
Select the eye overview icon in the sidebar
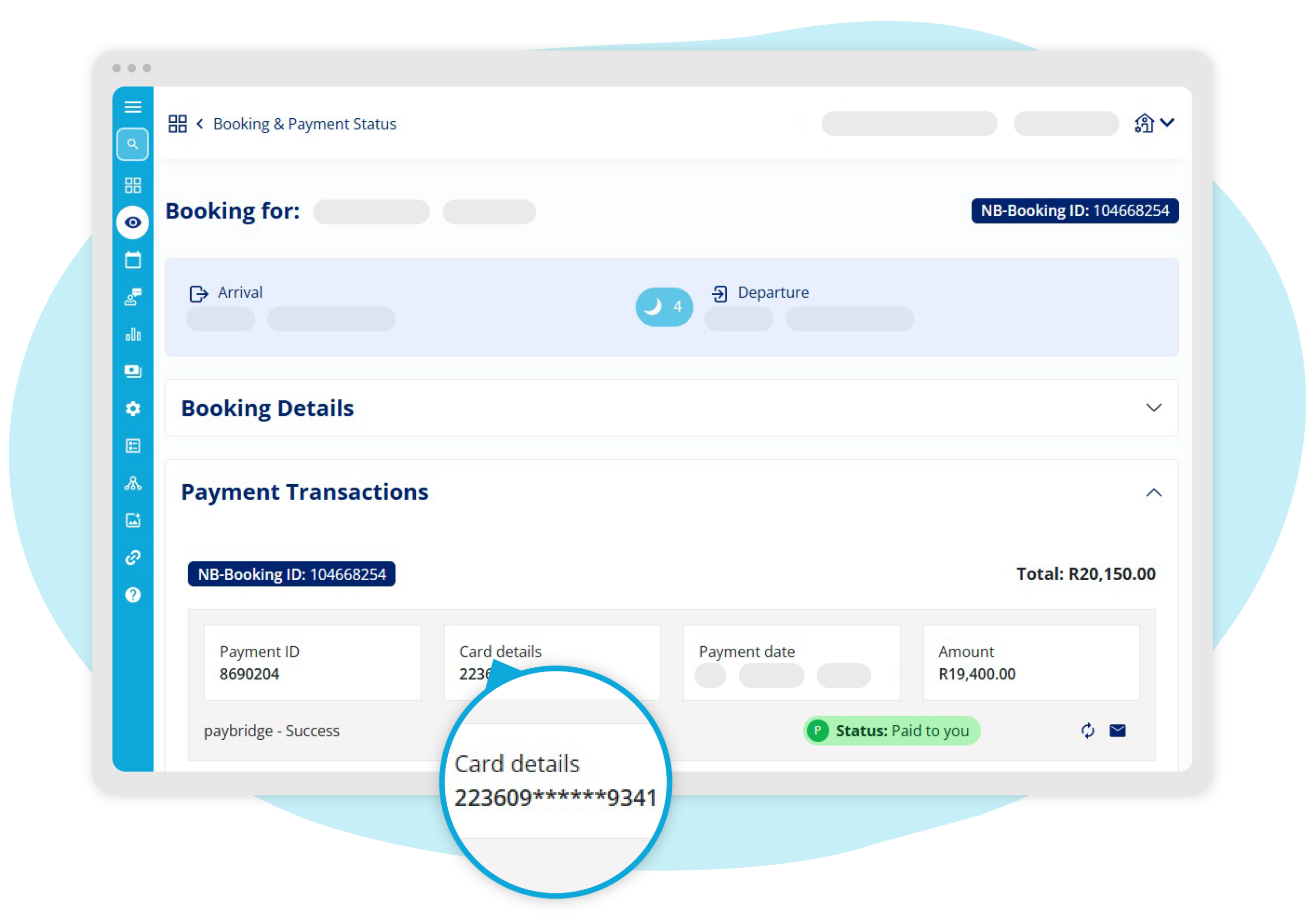[x=133, y=222]
